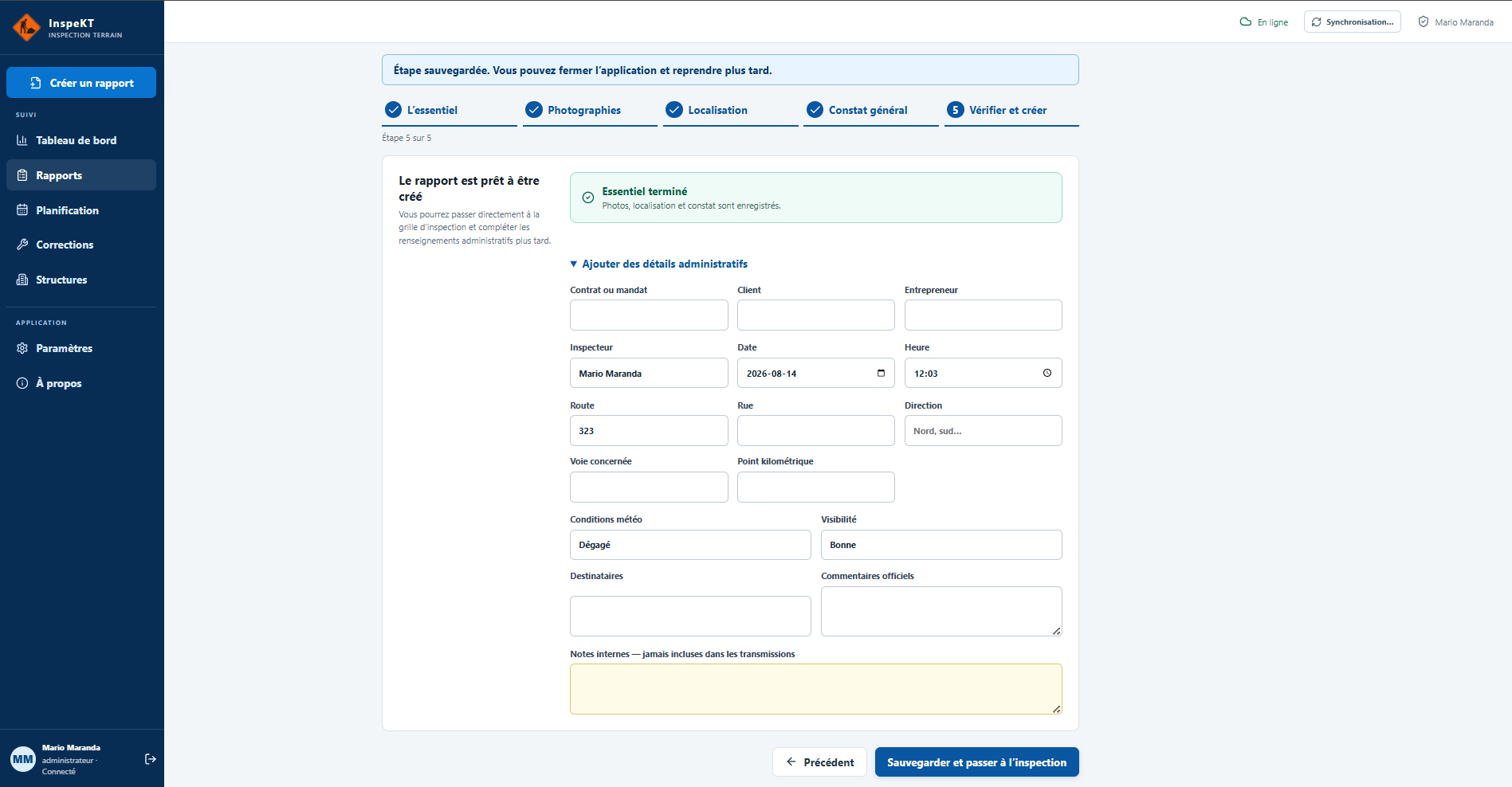
Task: Open Paramètres in the sidebar
Action: [81, 348]
